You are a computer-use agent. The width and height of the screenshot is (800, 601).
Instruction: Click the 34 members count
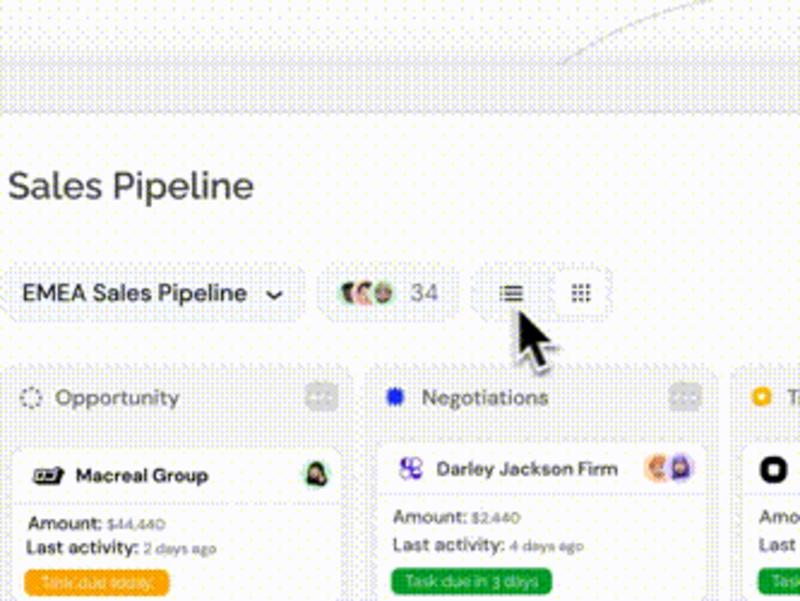click(424, 293)
